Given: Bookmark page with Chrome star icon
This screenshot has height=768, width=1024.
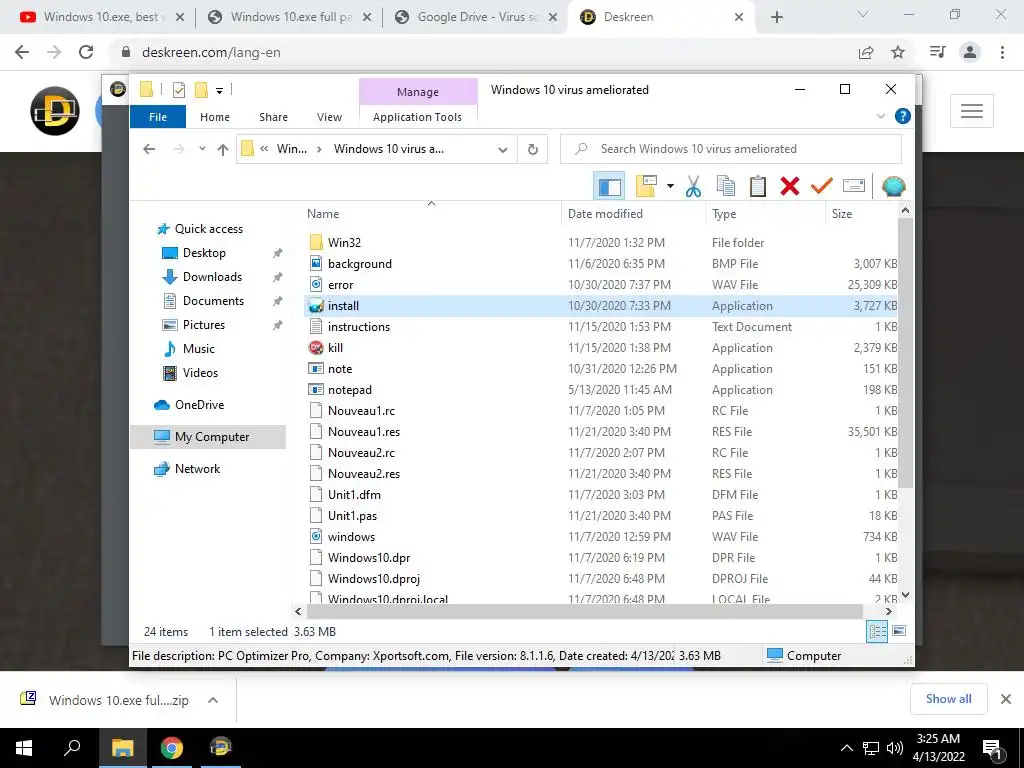Looking at the screenshot, I should click(x=898, y=52).
